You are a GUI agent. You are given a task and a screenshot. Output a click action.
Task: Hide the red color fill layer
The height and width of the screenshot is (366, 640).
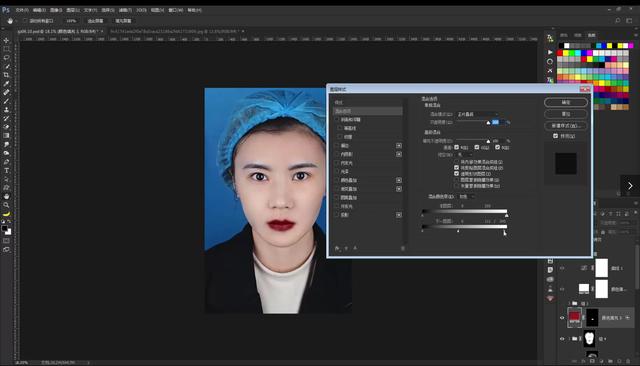pyautogui.click(x=562, y=317)
